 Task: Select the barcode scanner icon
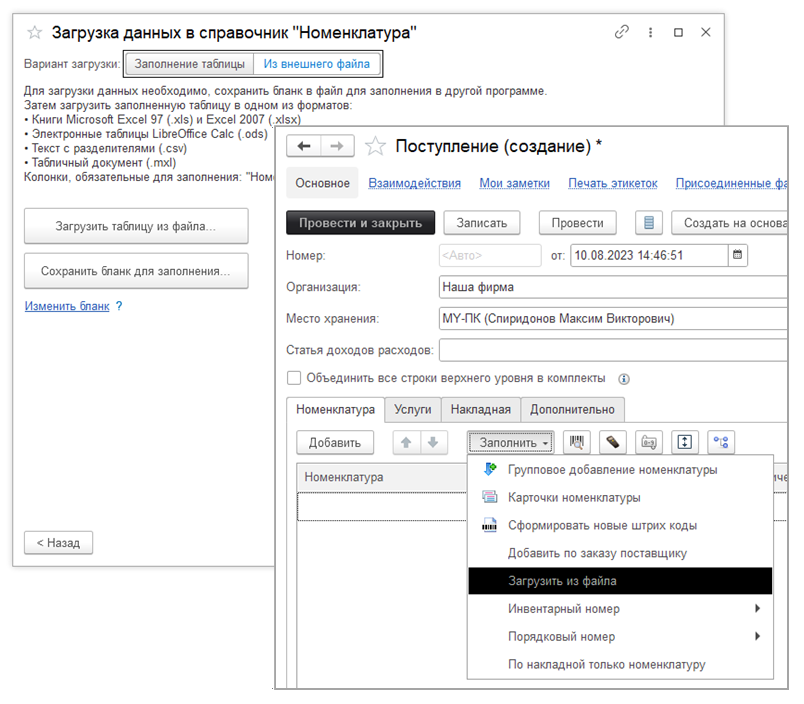(577, 443)
